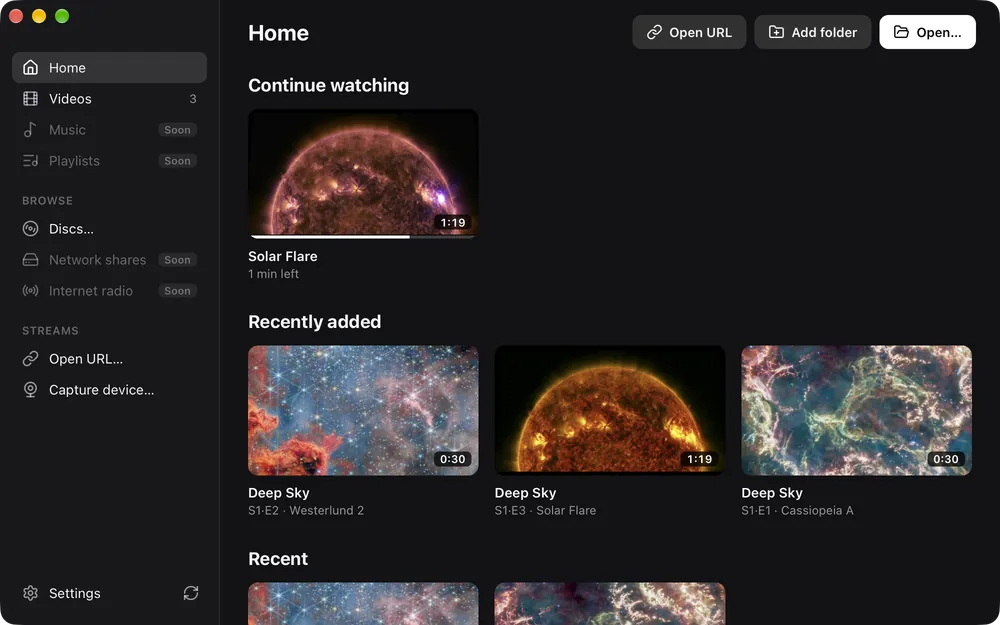Screen dimensions: 1000x625
Task: Click the Home house icon in sidebar
Action: pos(30,68)
